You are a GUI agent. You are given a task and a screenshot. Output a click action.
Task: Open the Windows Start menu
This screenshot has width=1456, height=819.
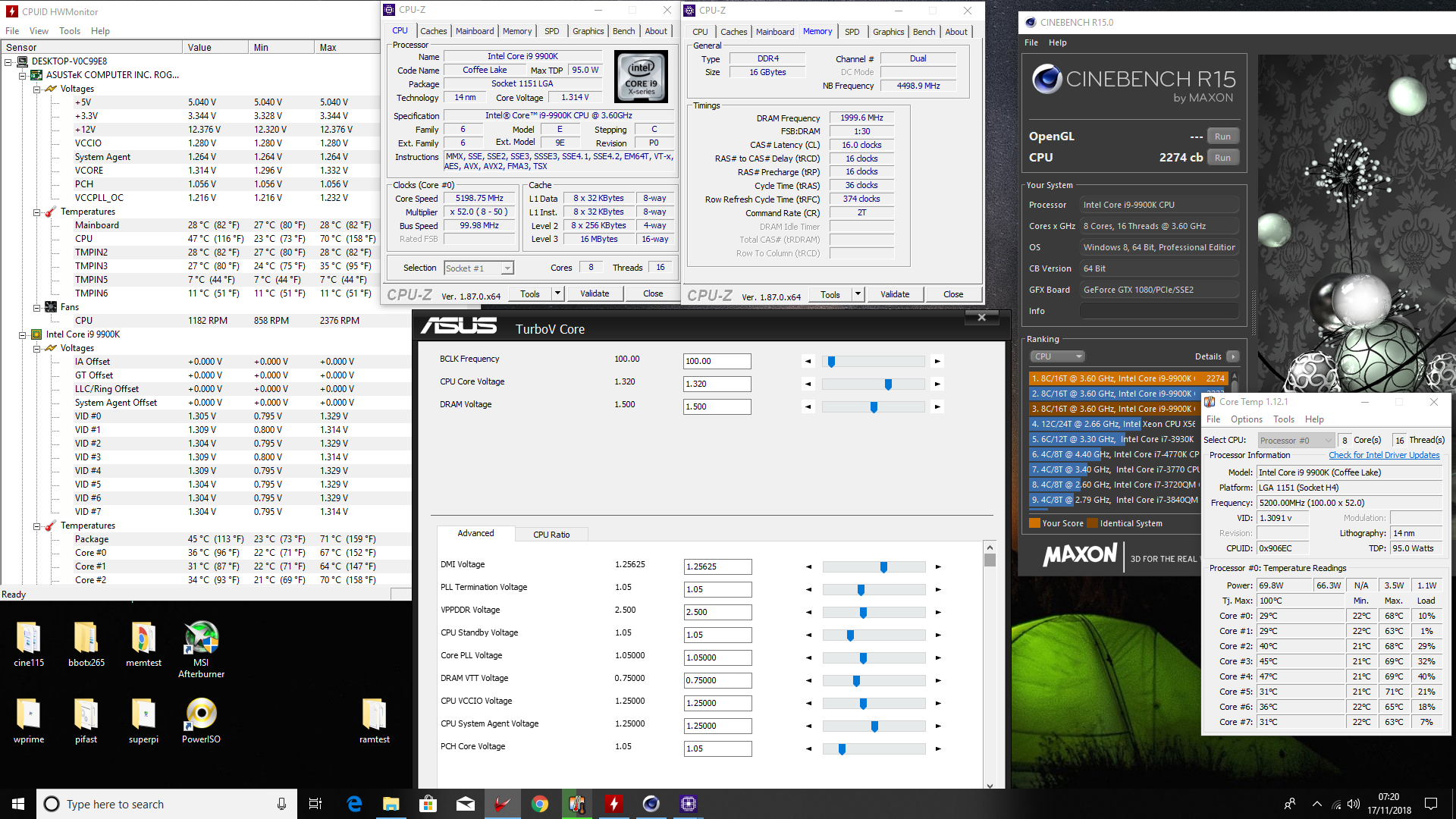coord(18,804)
